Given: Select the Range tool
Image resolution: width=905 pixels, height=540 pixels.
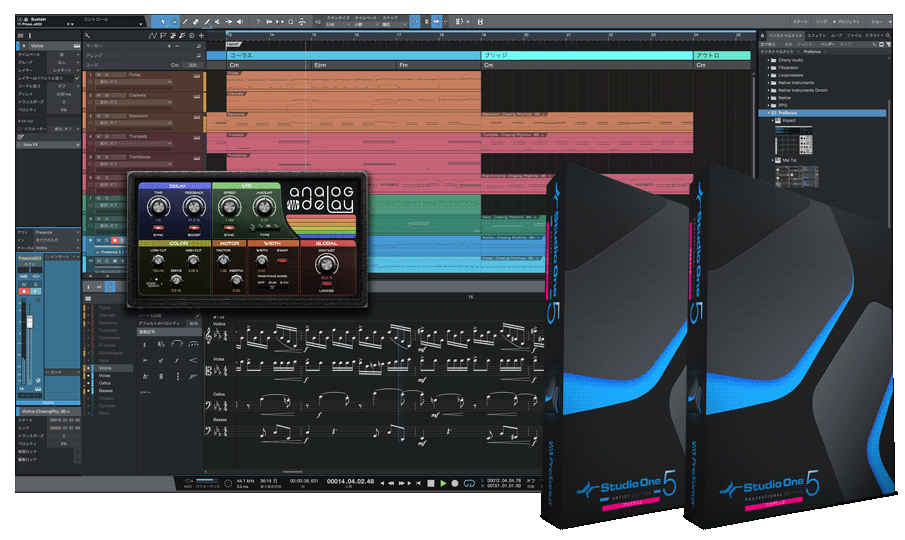Looking at the screenshot, I should [x=174, y=22].
